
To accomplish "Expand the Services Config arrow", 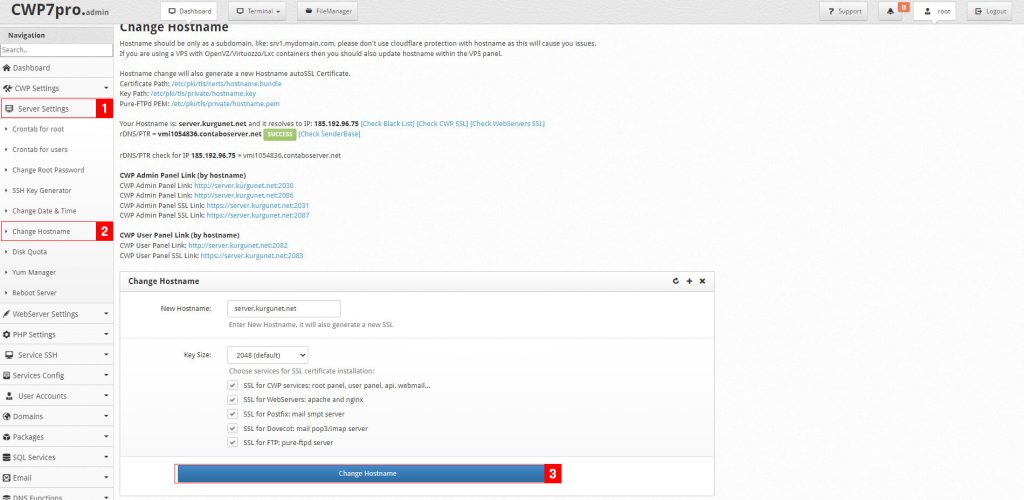I will [106, 375].
